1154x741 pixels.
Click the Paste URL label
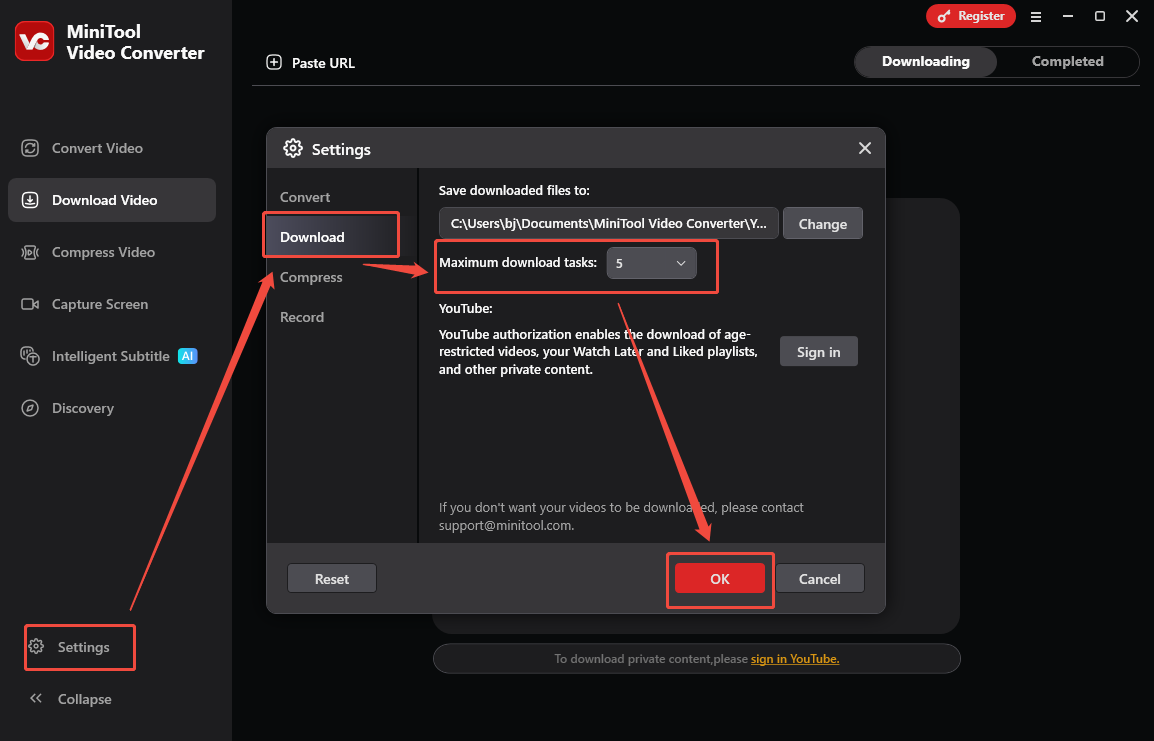323,63
